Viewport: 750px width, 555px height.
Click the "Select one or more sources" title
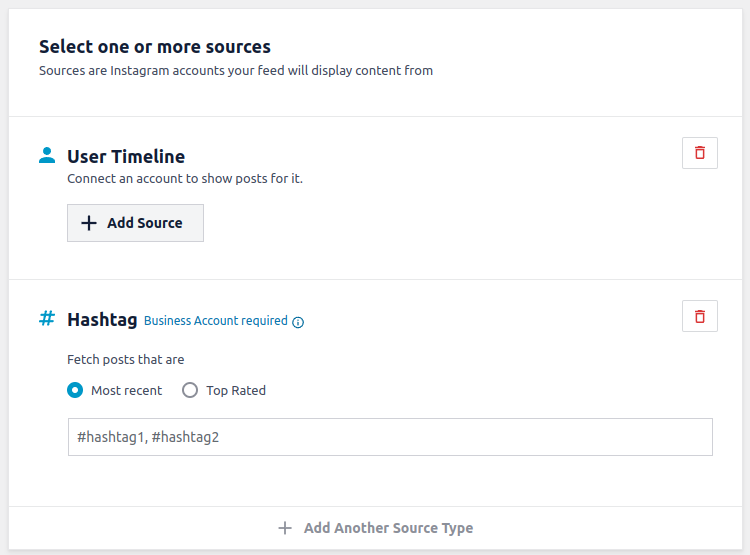(x=155, y=47)
